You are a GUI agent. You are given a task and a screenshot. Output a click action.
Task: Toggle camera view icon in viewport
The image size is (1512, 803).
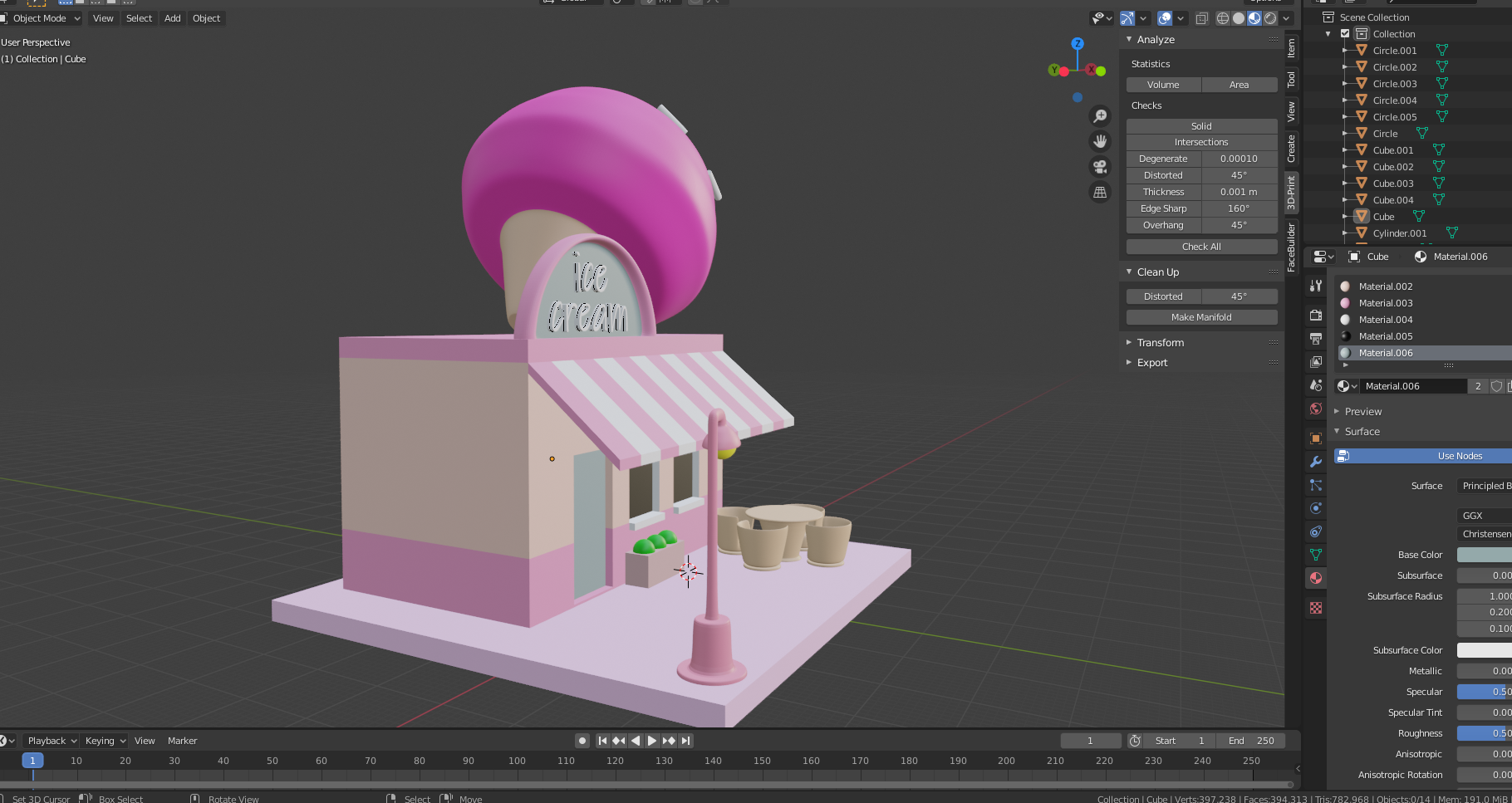point(1100,167)
